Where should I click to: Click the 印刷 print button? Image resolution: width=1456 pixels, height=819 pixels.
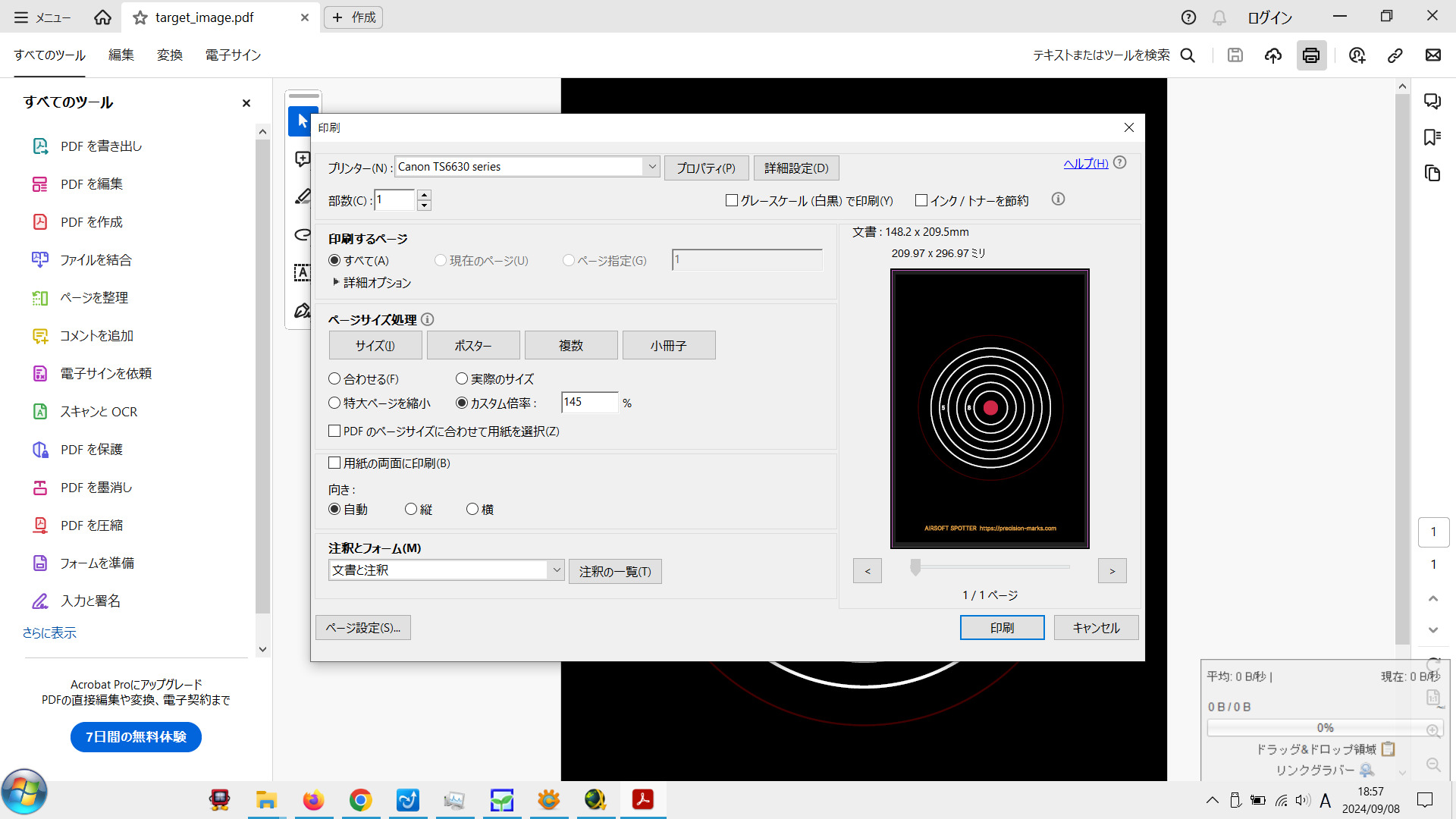[1002, 627]
